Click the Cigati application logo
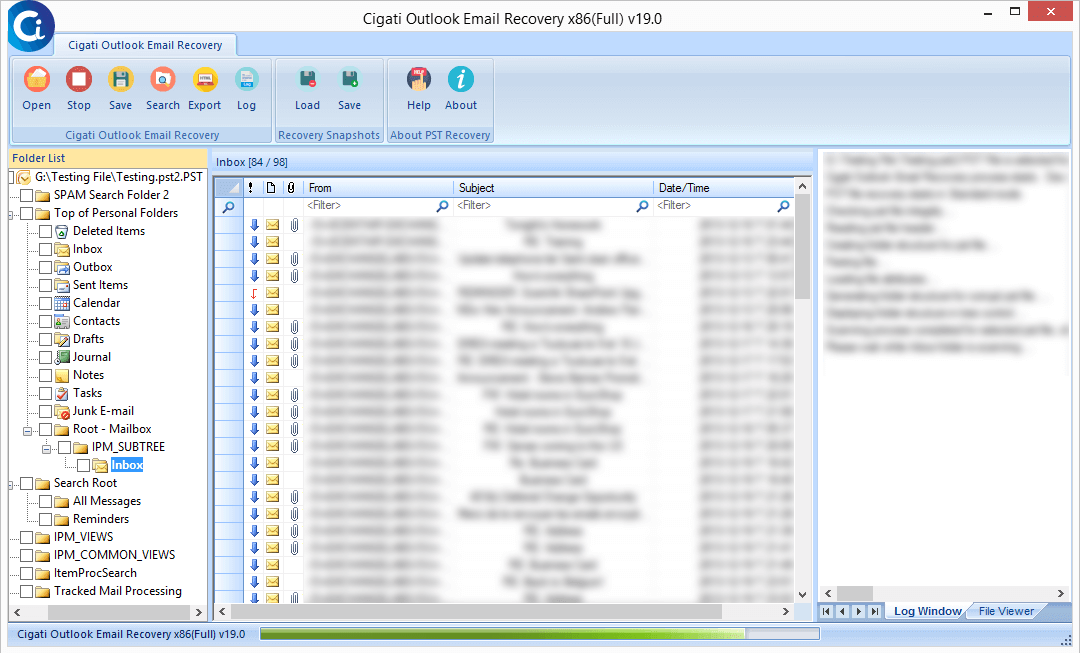Viewport: 1080px width, 653px height. pyautogui.click(x=30, y=26)
